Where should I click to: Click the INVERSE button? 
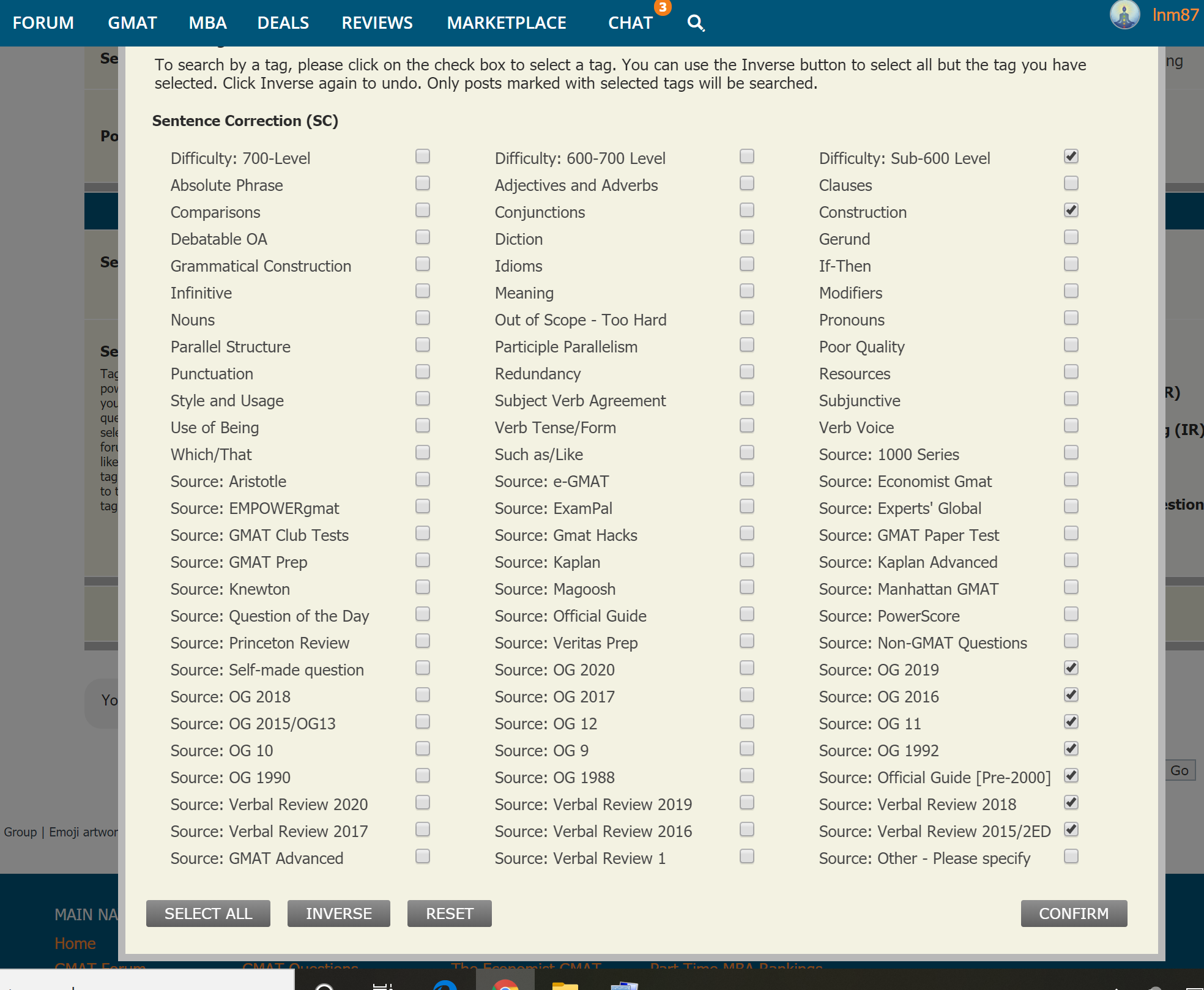point(338,914)
